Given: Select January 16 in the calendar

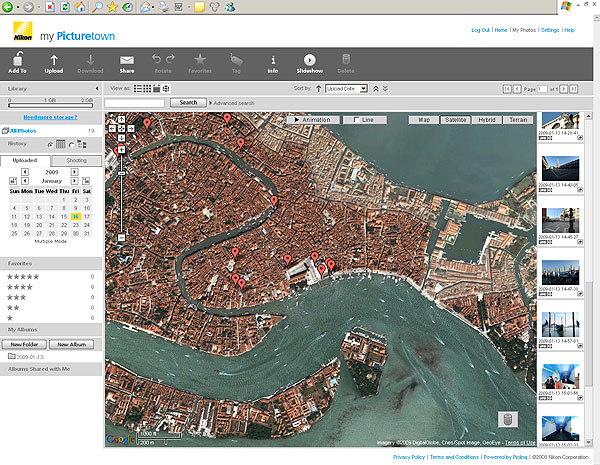Looking at the screenshot, I should pos(76,217).
